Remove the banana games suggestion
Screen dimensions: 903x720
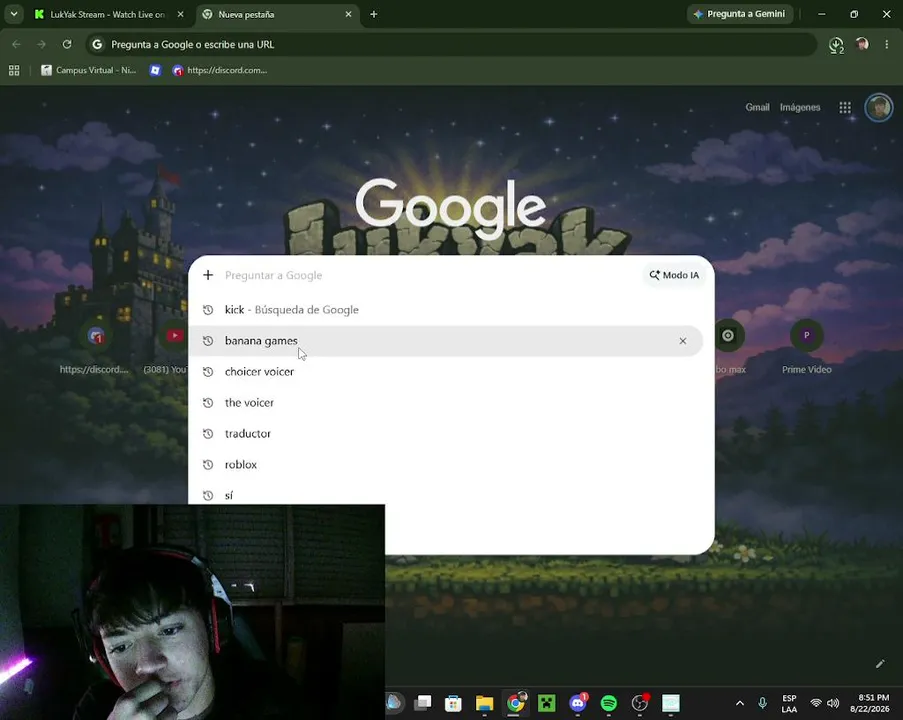click(x=682, y=341)
